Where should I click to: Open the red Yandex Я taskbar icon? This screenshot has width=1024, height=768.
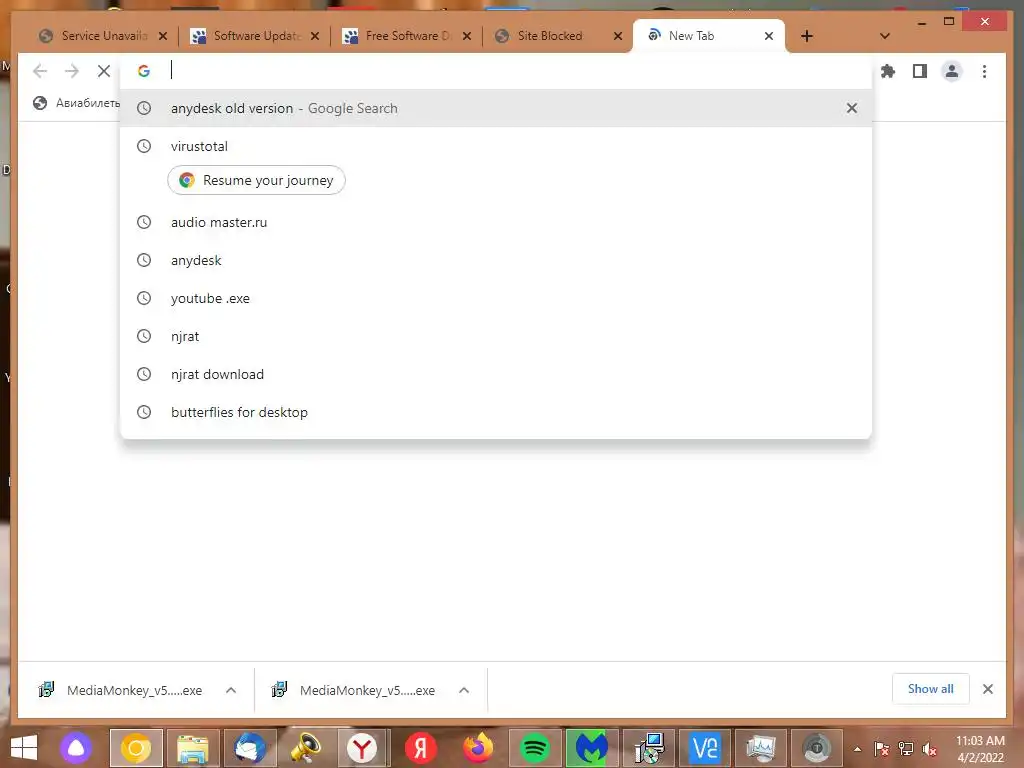(421, 748)
